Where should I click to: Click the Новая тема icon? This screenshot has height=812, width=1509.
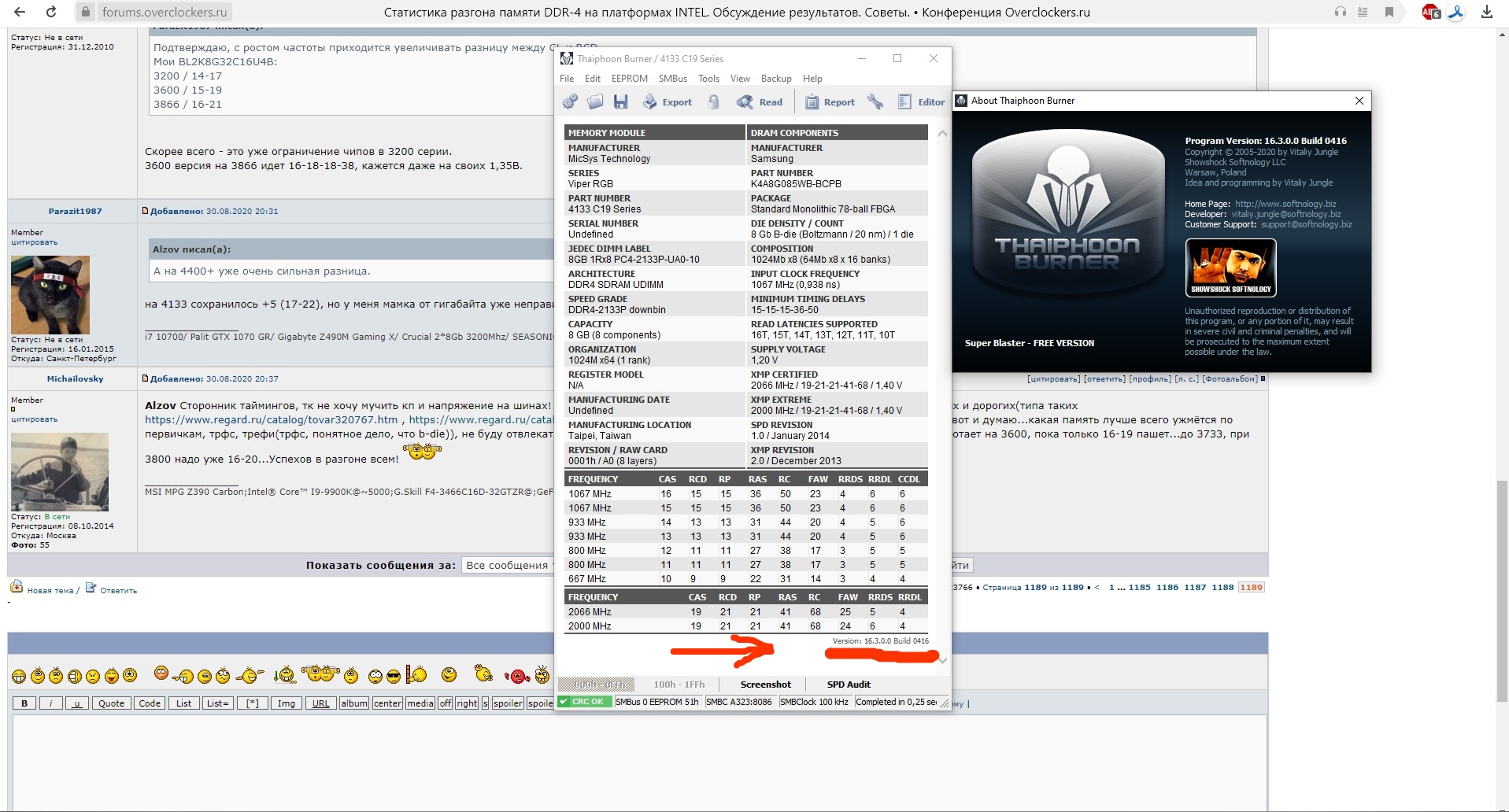(x=17, y=587)
